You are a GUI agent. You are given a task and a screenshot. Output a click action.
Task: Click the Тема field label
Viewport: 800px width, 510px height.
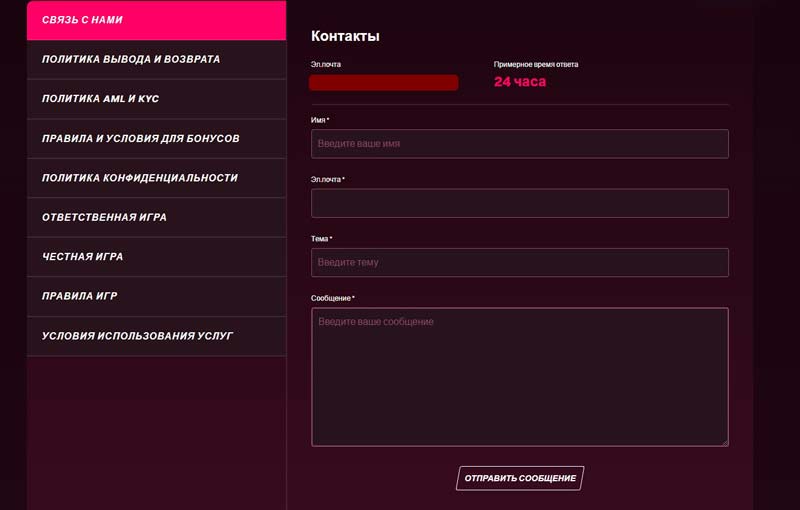(322, 239)
